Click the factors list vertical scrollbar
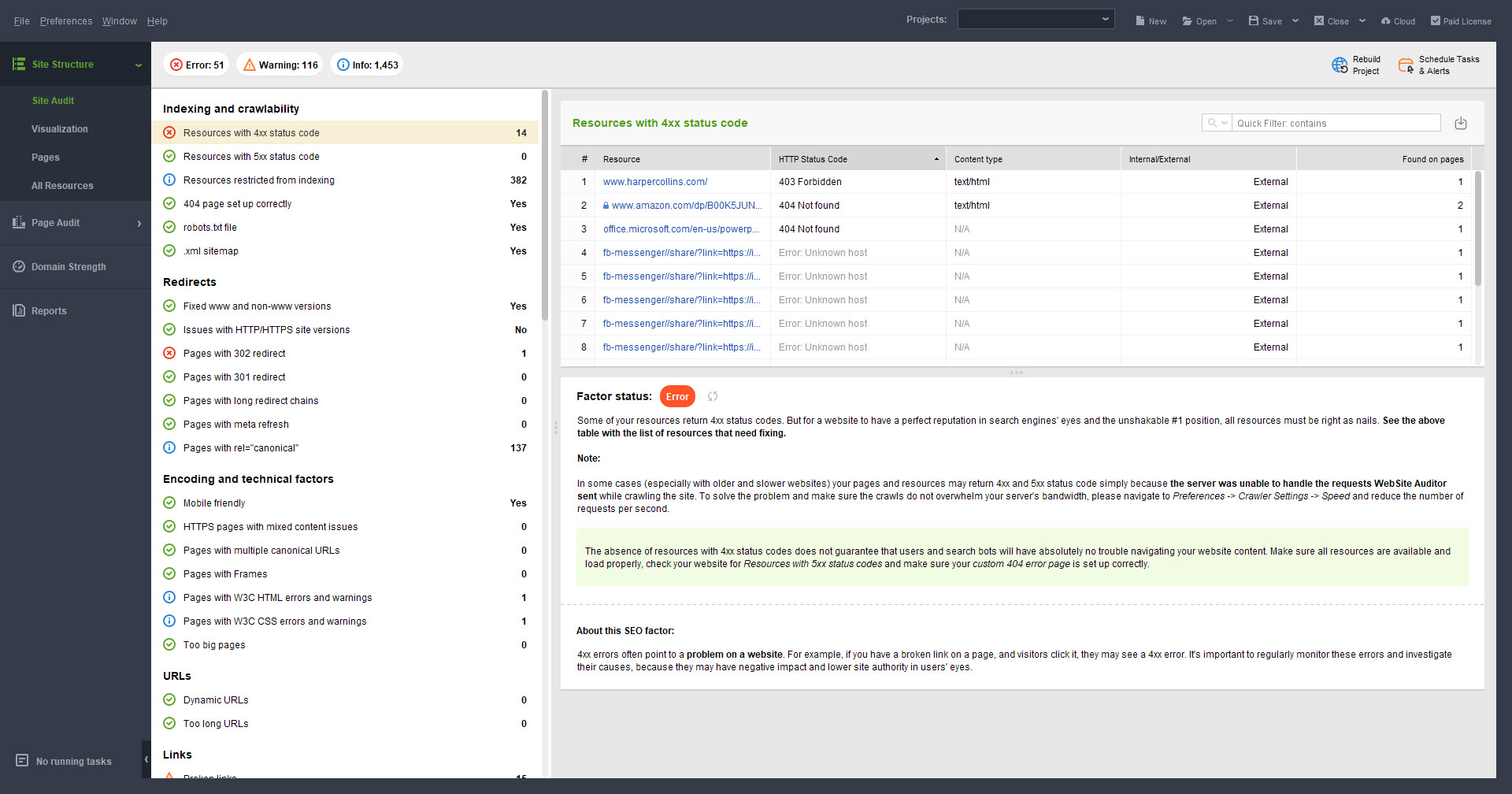The height and width of the screenshot is (794, 1512). (545, 205)
